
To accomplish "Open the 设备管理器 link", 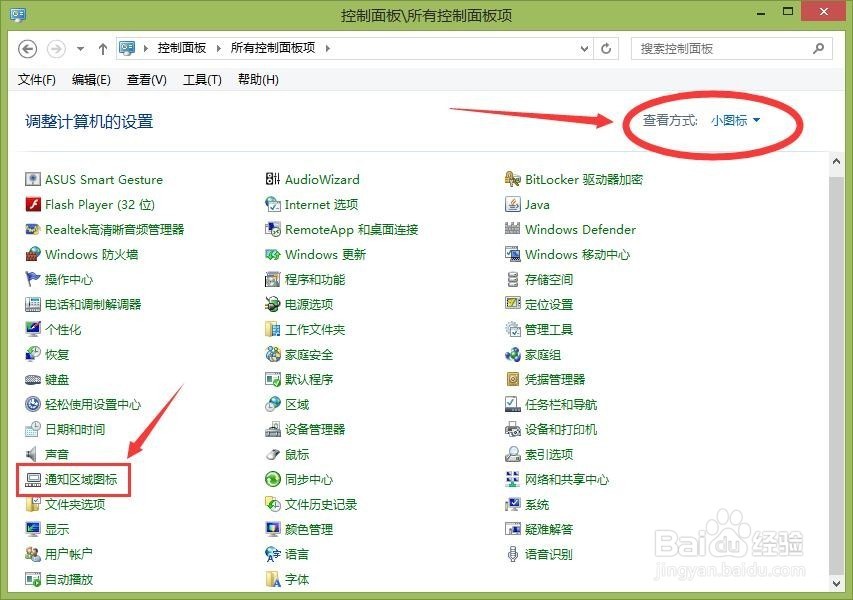I will pyautogui.click(x=315, y=430).
